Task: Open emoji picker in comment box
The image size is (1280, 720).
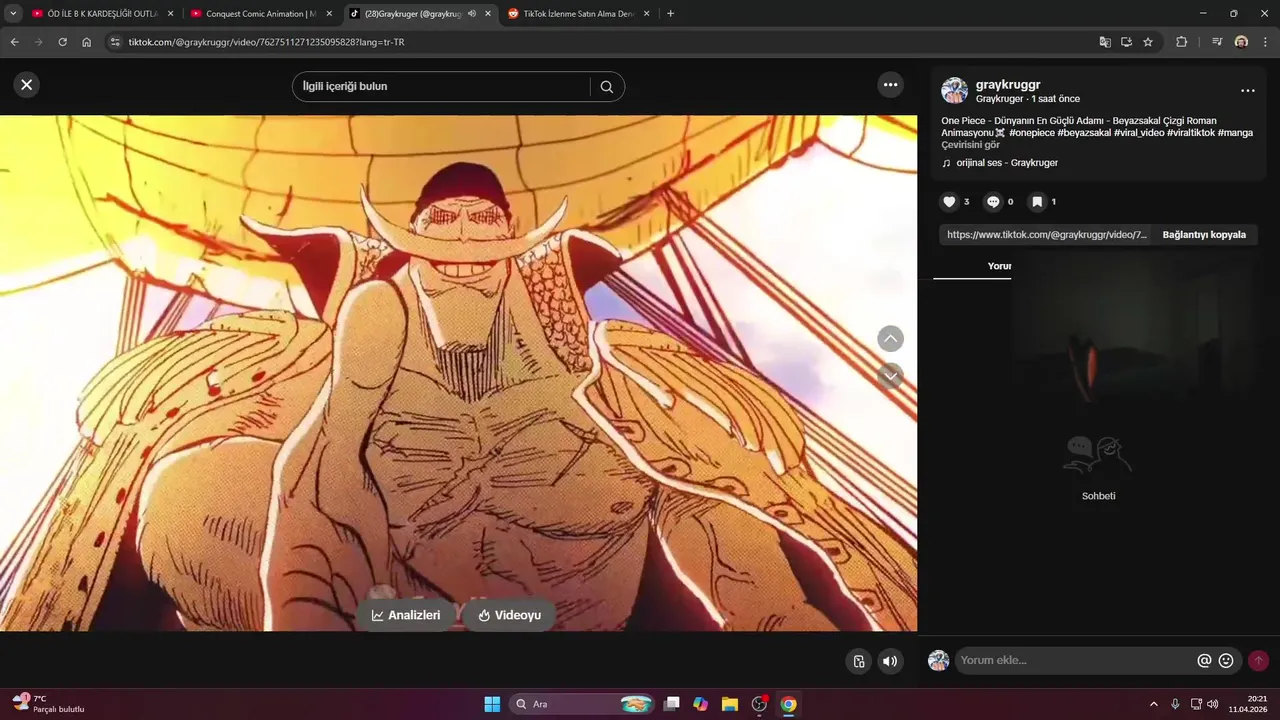Action: coord(1226,660)
